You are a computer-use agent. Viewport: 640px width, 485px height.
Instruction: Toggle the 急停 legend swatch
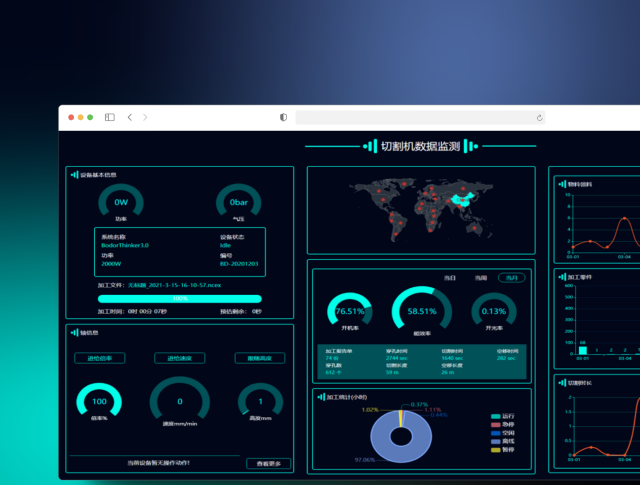click(496, 425)
